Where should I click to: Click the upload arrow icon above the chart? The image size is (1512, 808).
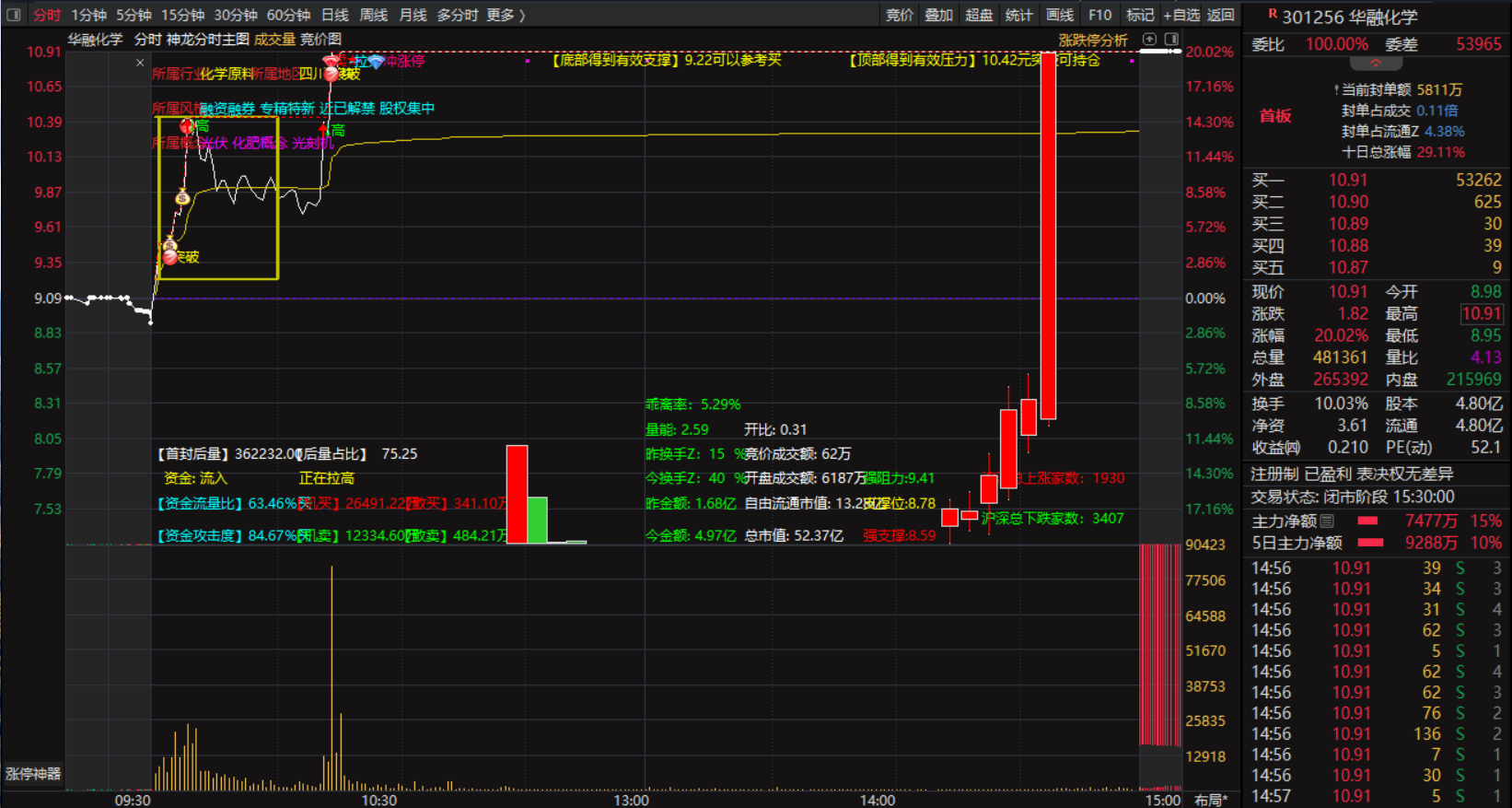tap(1149, 40)
